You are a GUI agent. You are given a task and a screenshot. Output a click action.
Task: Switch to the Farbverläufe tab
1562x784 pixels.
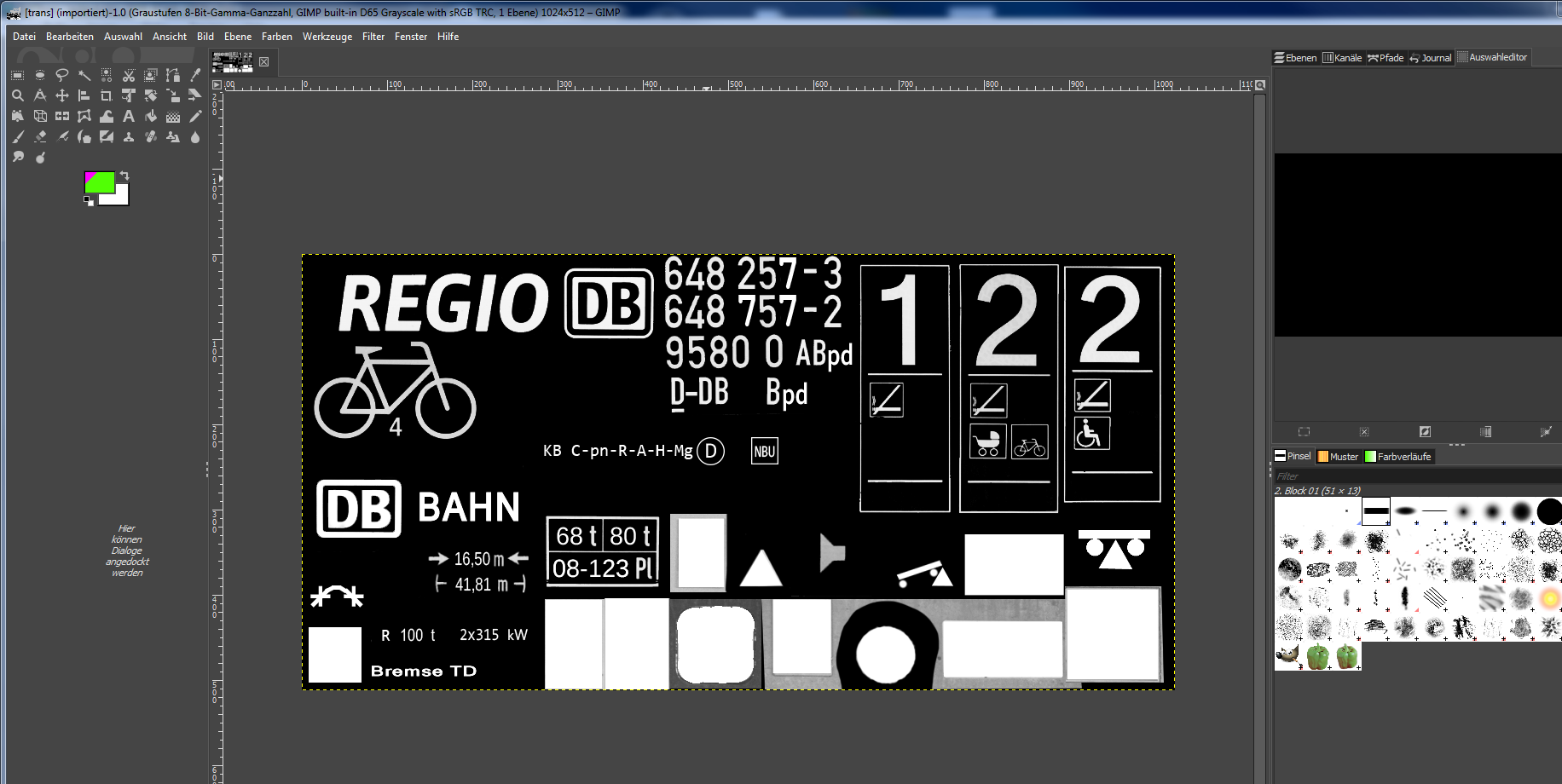point(1398,457)
